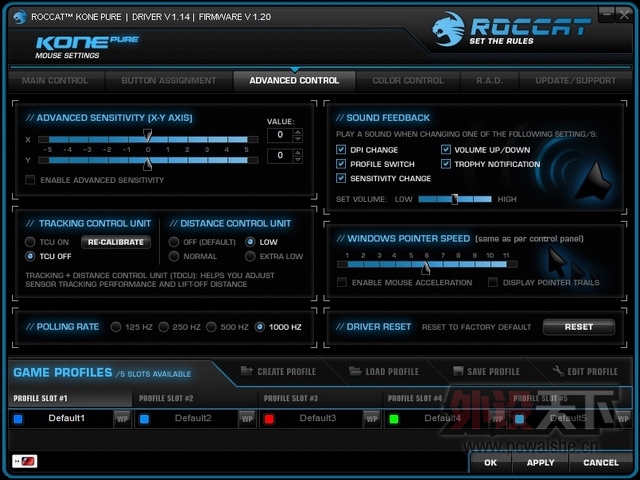Set polling rate to 500 Hz
Viewport: 640px width, 480px height.
click(211, 327)
